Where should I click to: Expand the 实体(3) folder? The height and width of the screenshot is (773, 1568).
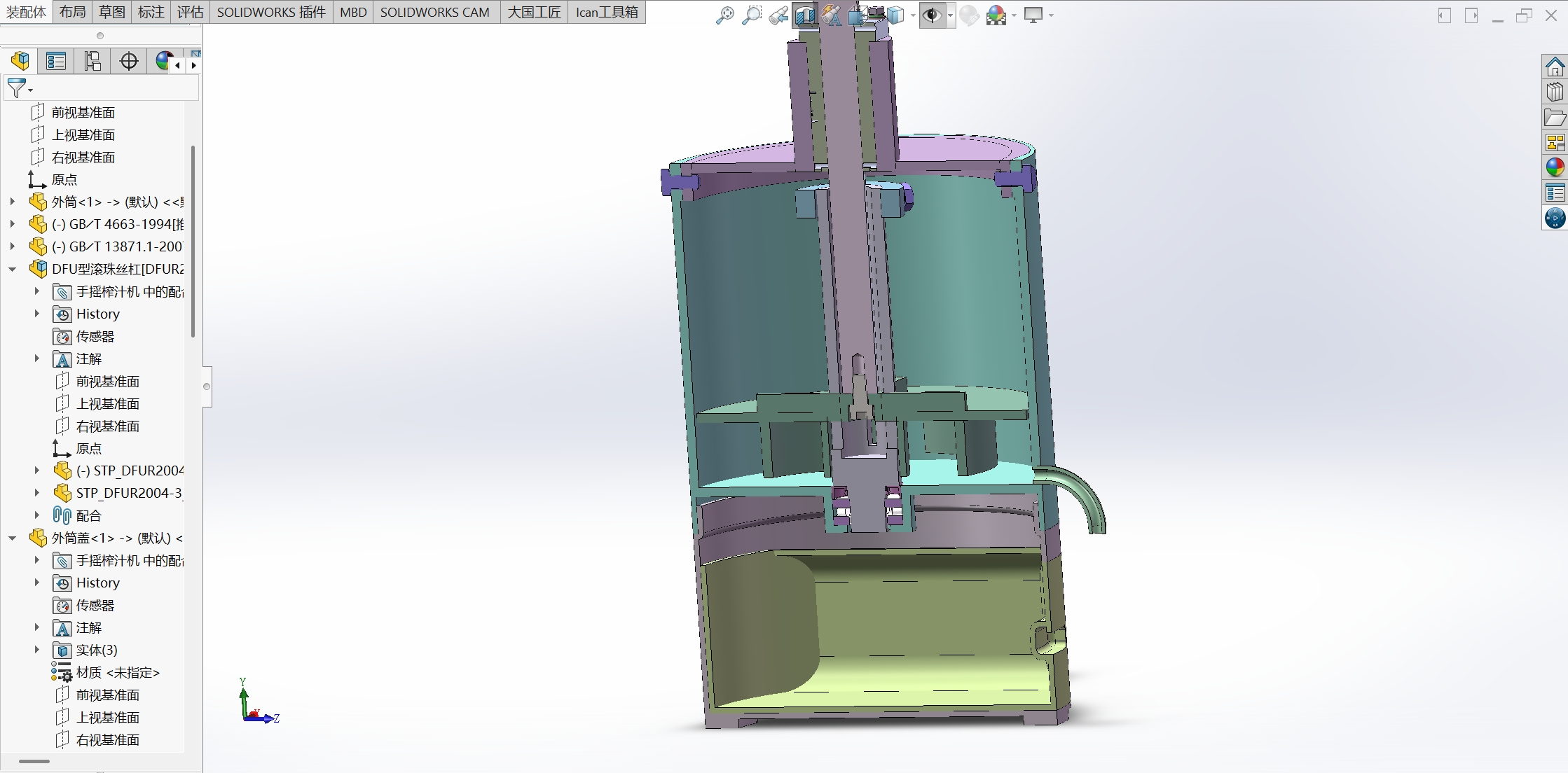click(37, 650)
